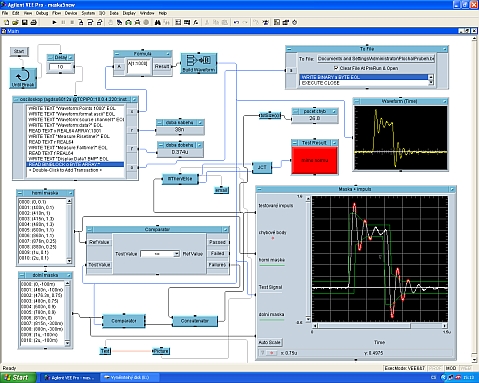
Task: Click the Picture object
Action: 161,351
